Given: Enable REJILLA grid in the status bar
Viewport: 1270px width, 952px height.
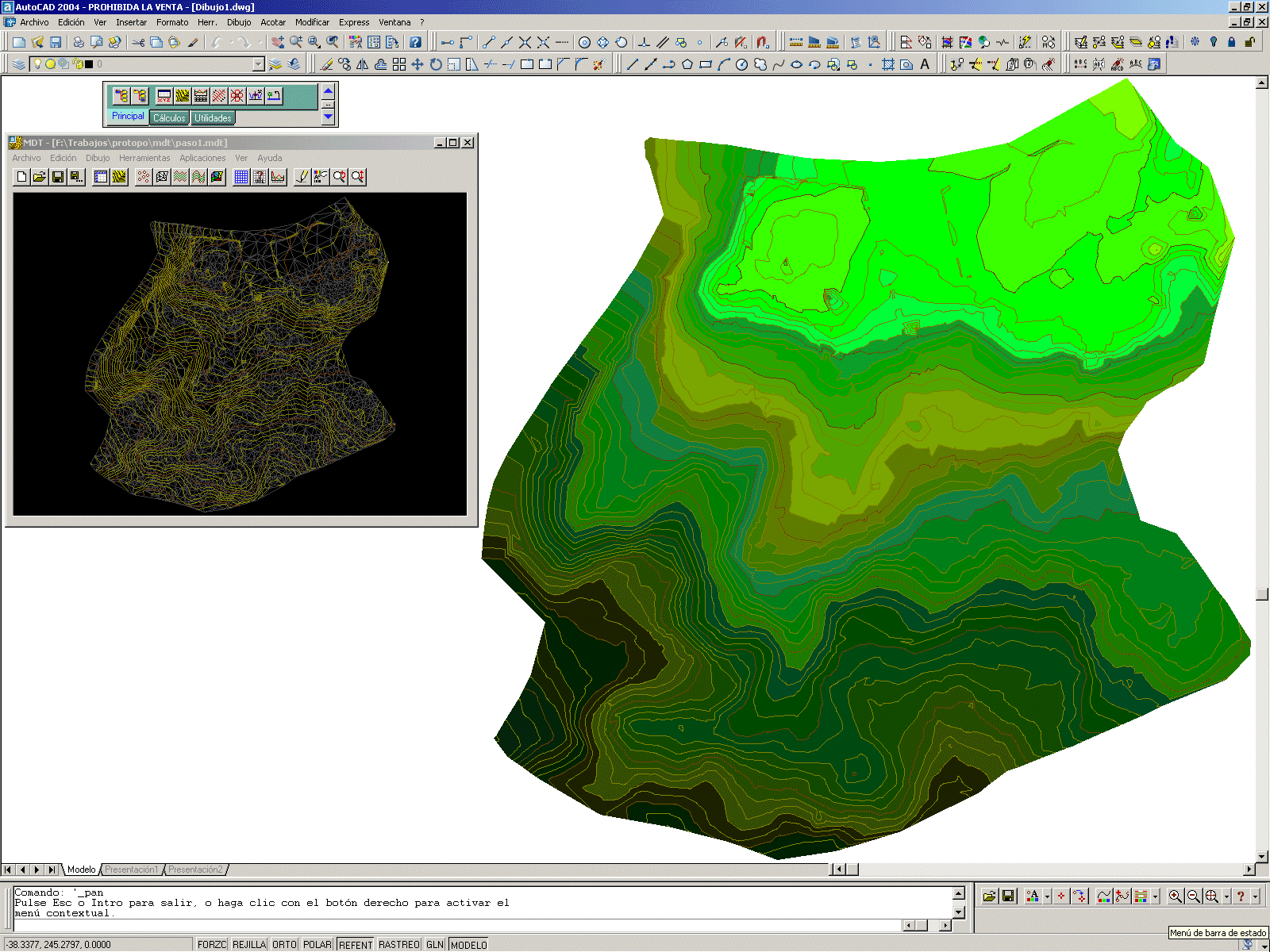Looking at the screenshot, I should pyautogui.click(x=248, y=944).
